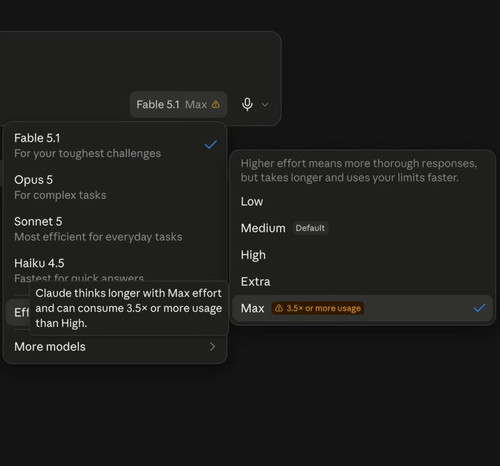The image size is (500, 466).
Task: Click 'For your toughest challenges' description
Action: (x=87, y=154)
